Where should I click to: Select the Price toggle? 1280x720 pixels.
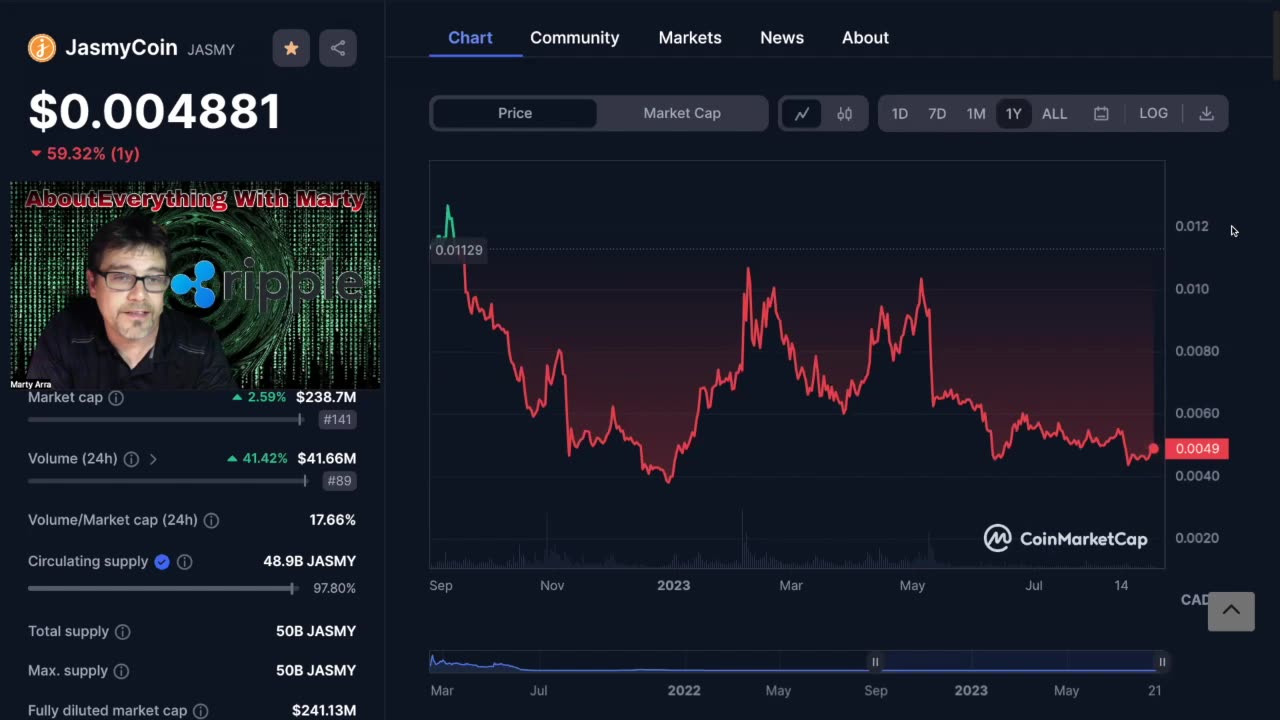pos(515,113)
